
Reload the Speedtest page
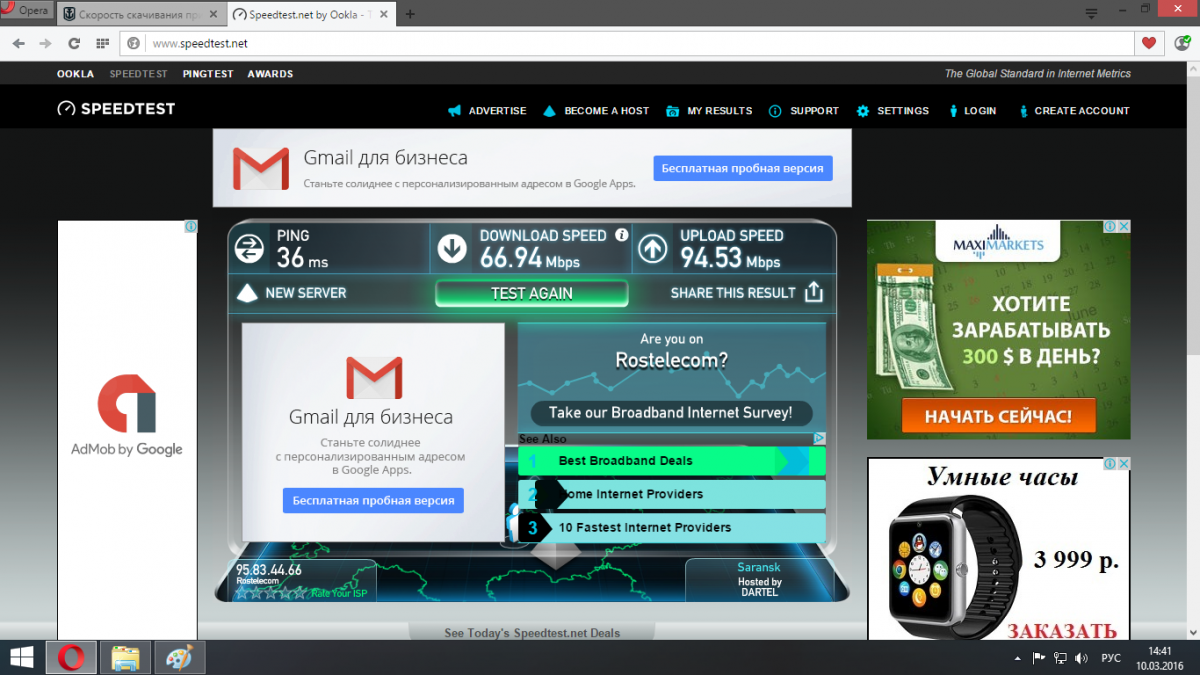(x=73, y=43)
